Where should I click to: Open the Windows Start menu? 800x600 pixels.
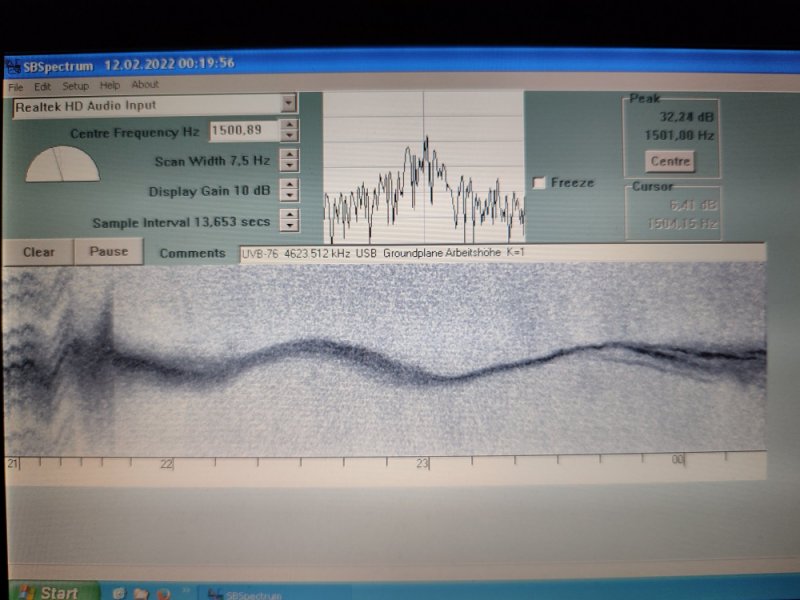[x=47, y=592]
